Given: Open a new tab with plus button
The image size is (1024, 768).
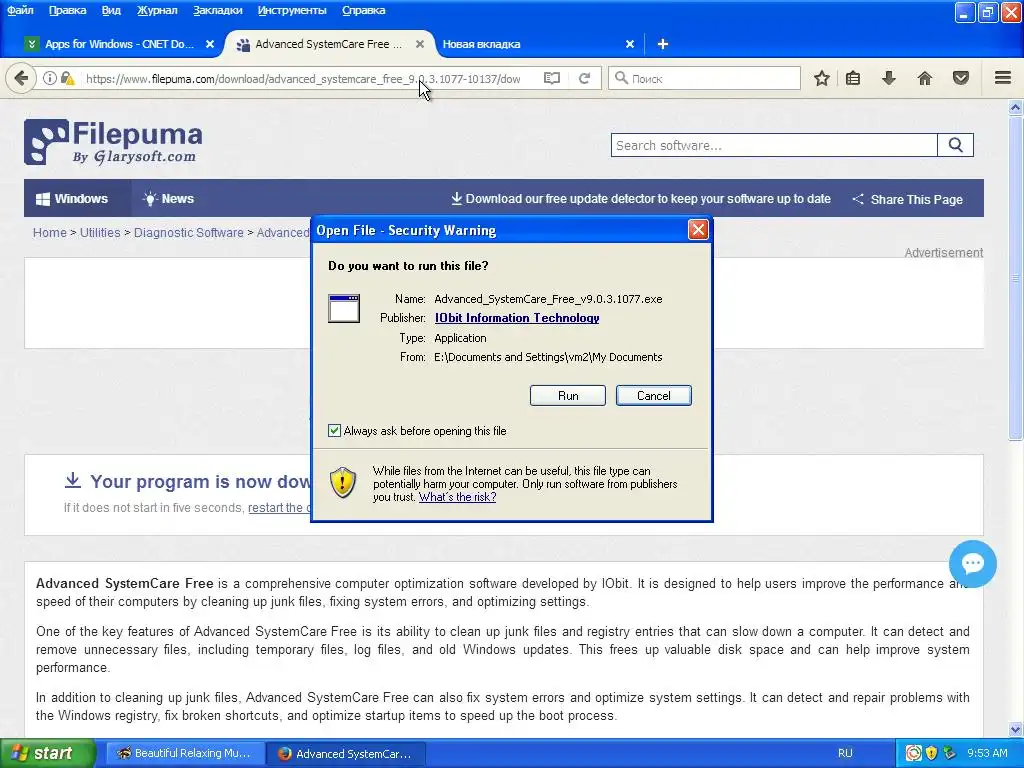Looking at the screenshot, I should [663, 44].
